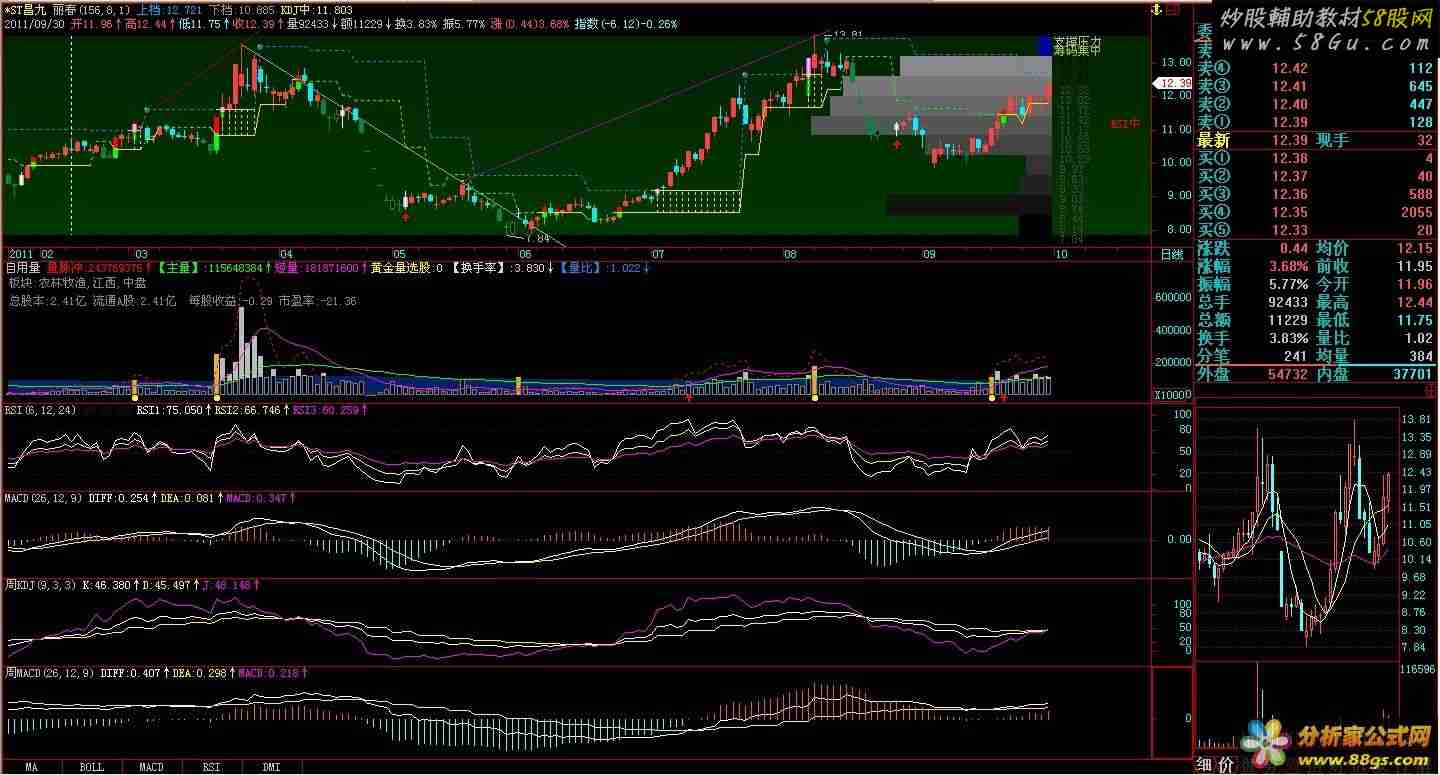The image size is (1440, 775).
Task: Switch to the MACD indicator tab at bottom
Action: 151,767
